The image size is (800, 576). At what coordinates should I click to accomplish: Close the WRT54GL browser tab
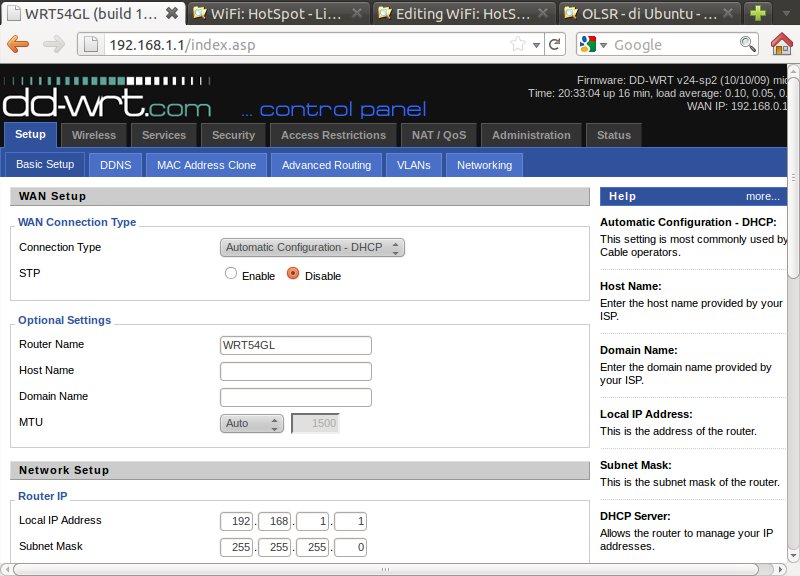point(172,13)
